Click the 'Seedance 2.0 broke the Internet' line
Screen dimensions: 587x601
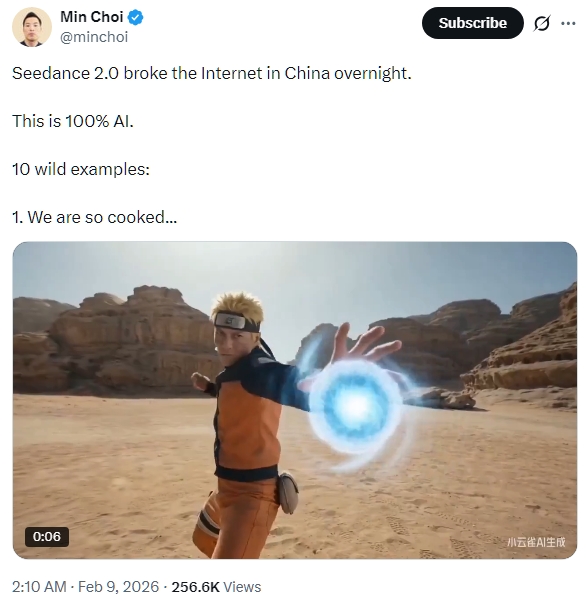tap(212, 73)
